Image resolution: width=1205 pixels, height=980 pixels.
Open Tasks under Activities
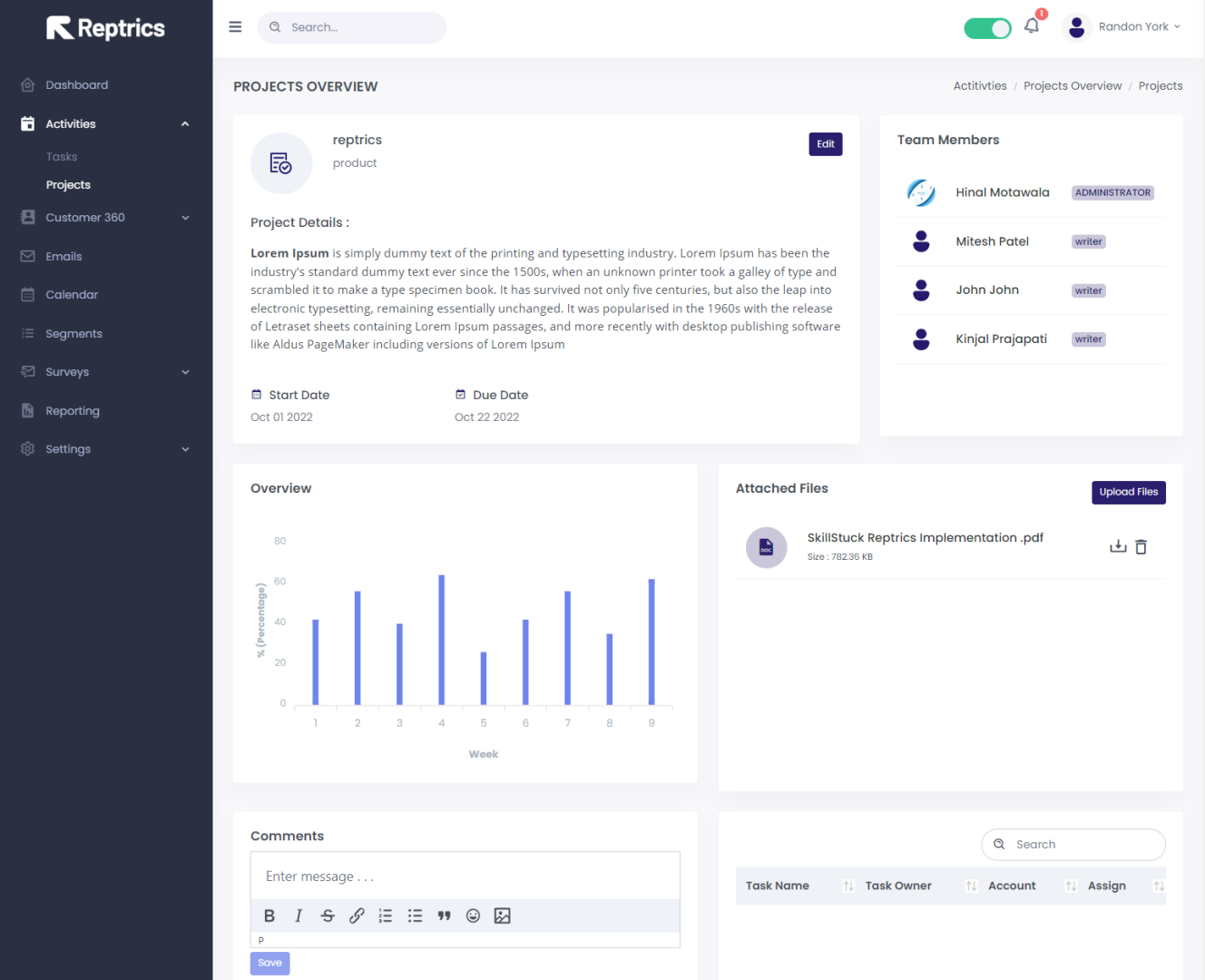[x=62, y=157]
